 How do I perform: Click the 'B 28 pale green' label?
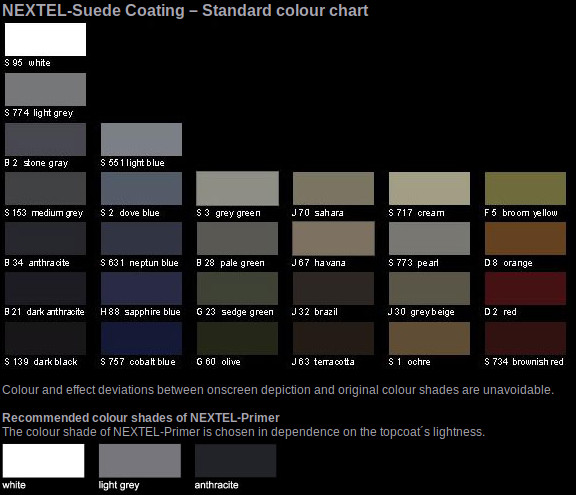tap(230, 263)
